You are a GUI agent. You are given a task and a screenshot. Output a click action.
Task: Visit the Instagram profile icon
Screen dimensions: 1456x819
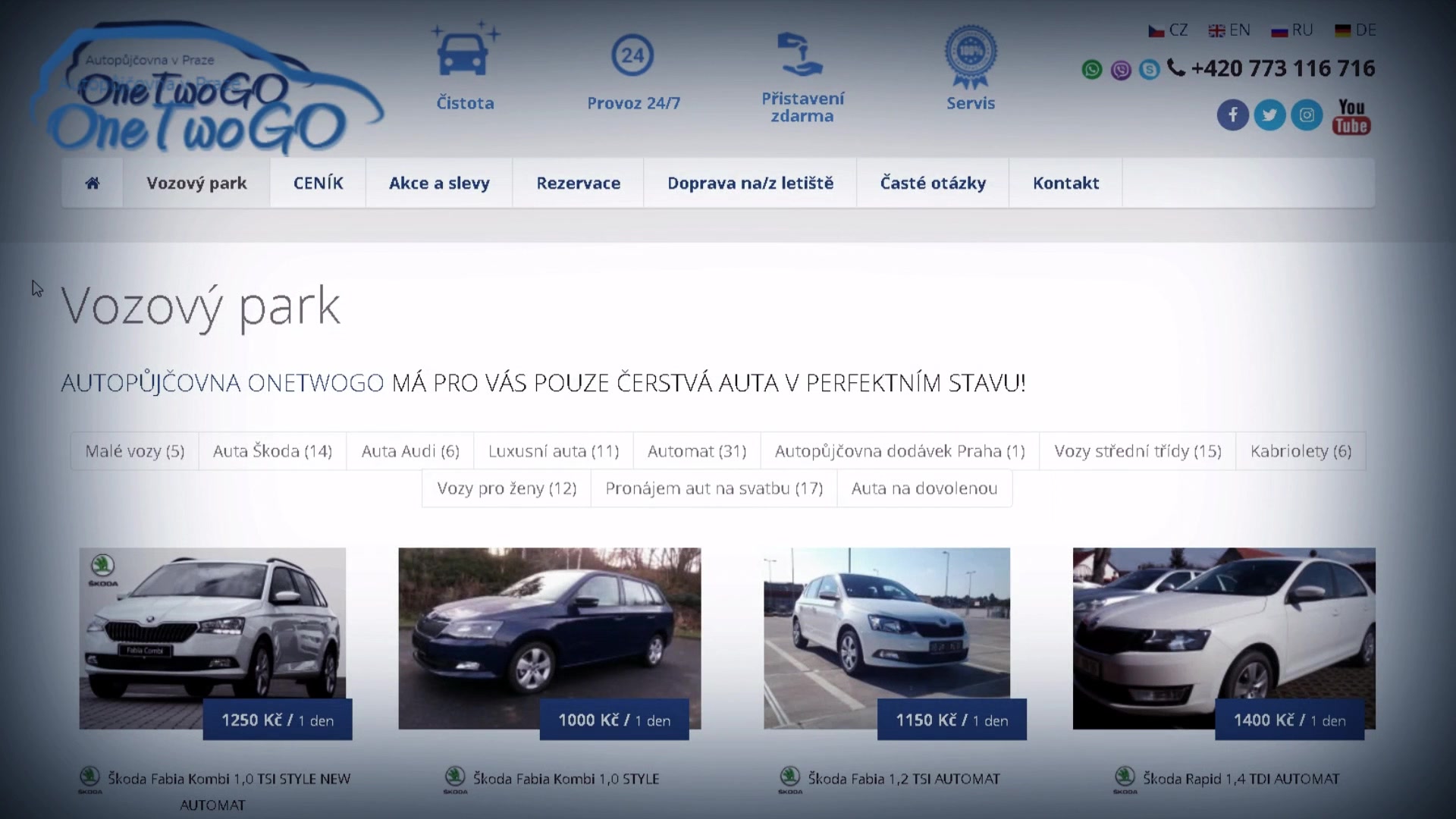click(x=1307, y=115)
